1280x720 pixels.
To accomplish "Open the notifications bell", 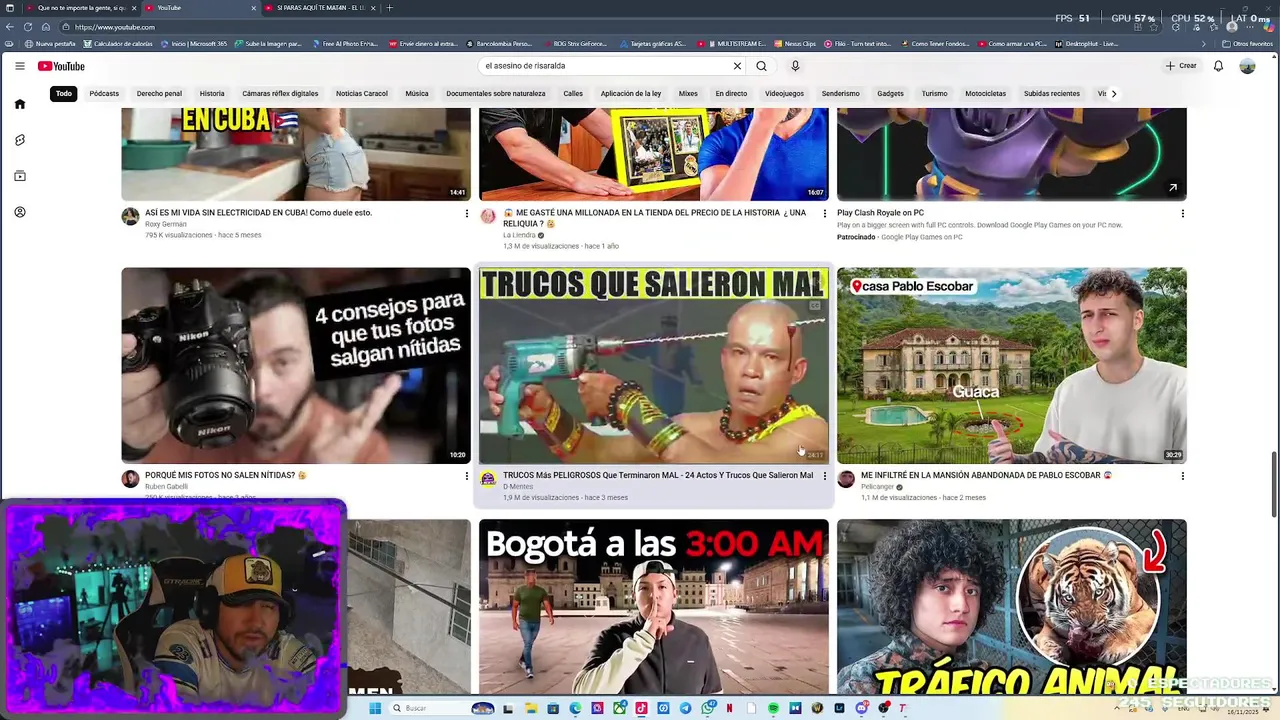I will coord(1218,66).
